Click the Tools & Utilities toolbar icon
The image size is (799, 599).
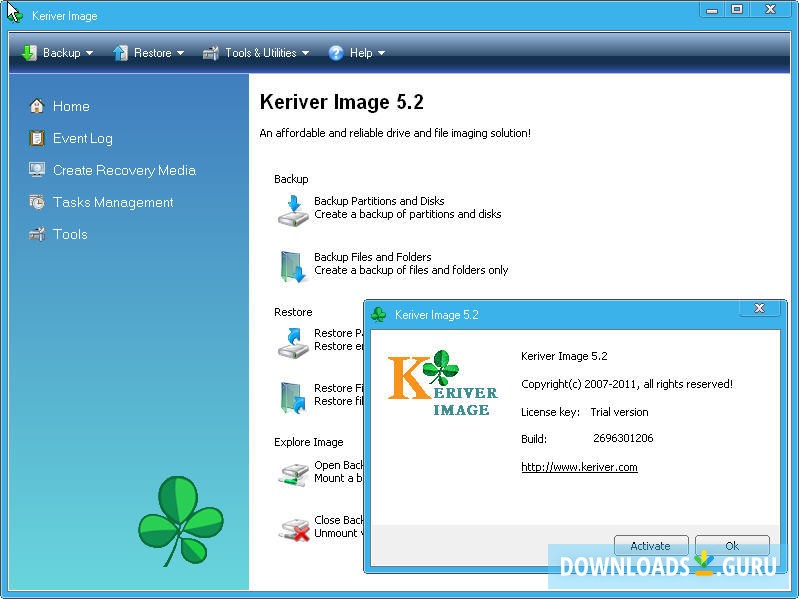pyautogui.click(x=210, y=52)
